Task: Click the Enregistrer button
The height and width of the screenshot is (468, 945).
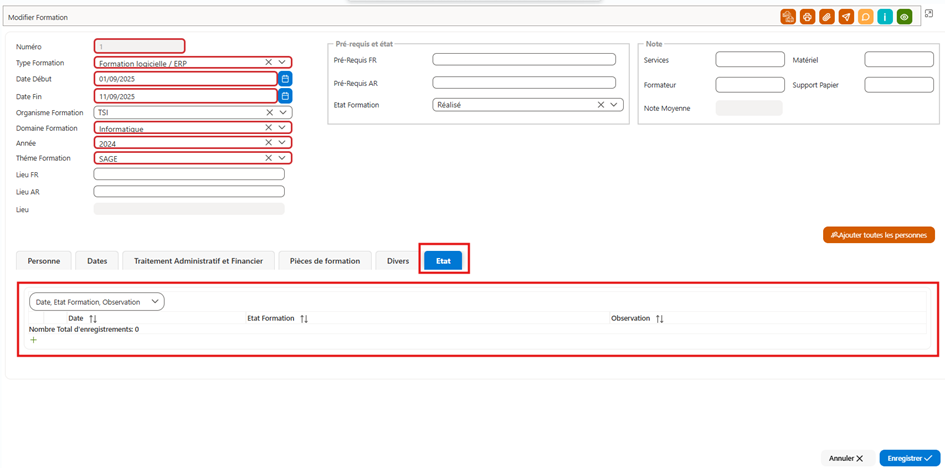Action: pyautogui.click(x=909, y=458)
